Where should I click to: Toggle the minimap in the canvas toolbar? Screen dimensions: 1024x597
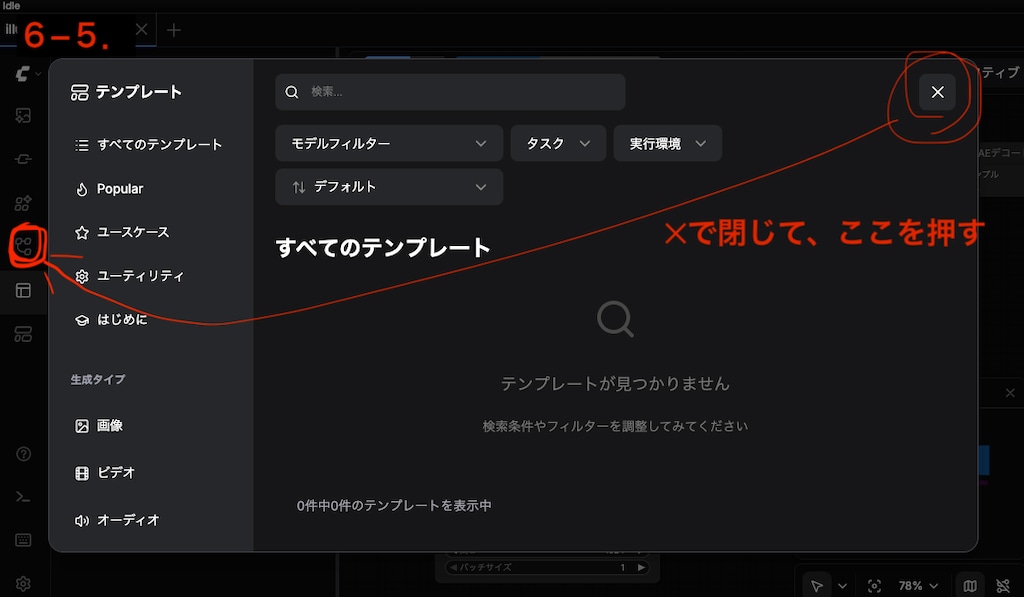[x=968, y=585]
